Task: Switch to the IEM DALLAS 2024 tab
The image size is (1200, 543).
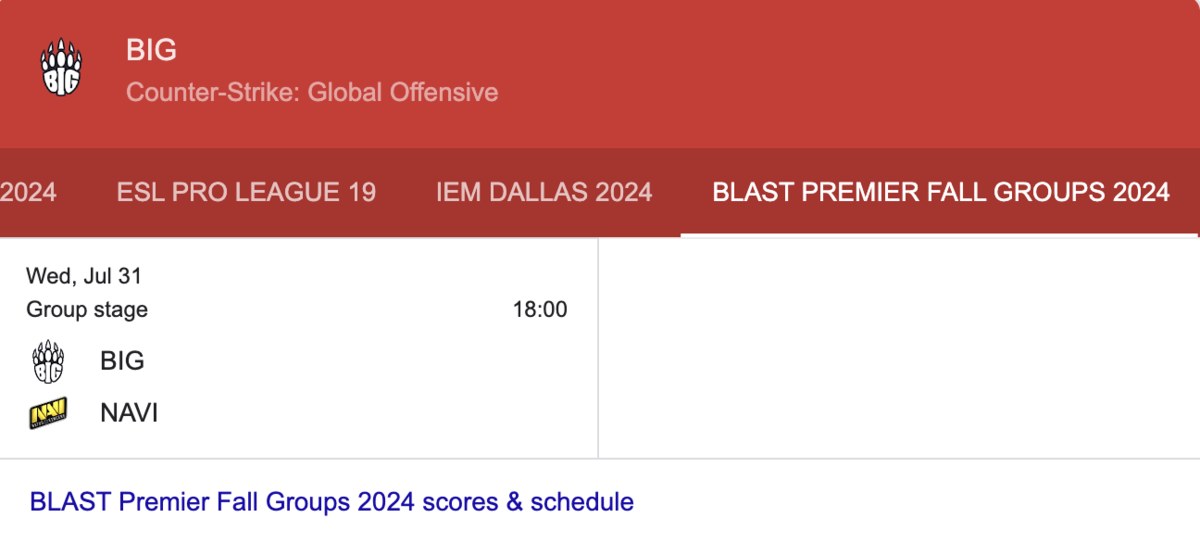Action: coord(544,192)
